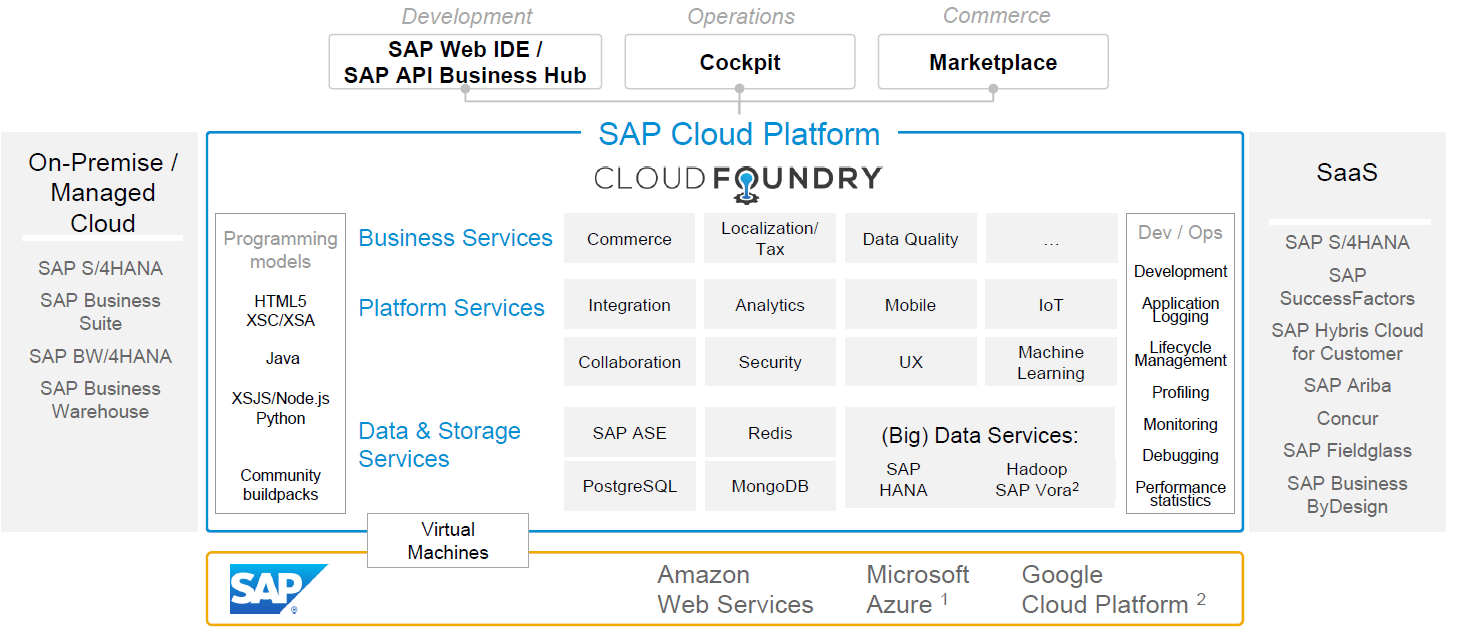Open SAP Web IDE / API Business Hub
This screenshot has width=1459, height=632.
[x=465, y=62]
